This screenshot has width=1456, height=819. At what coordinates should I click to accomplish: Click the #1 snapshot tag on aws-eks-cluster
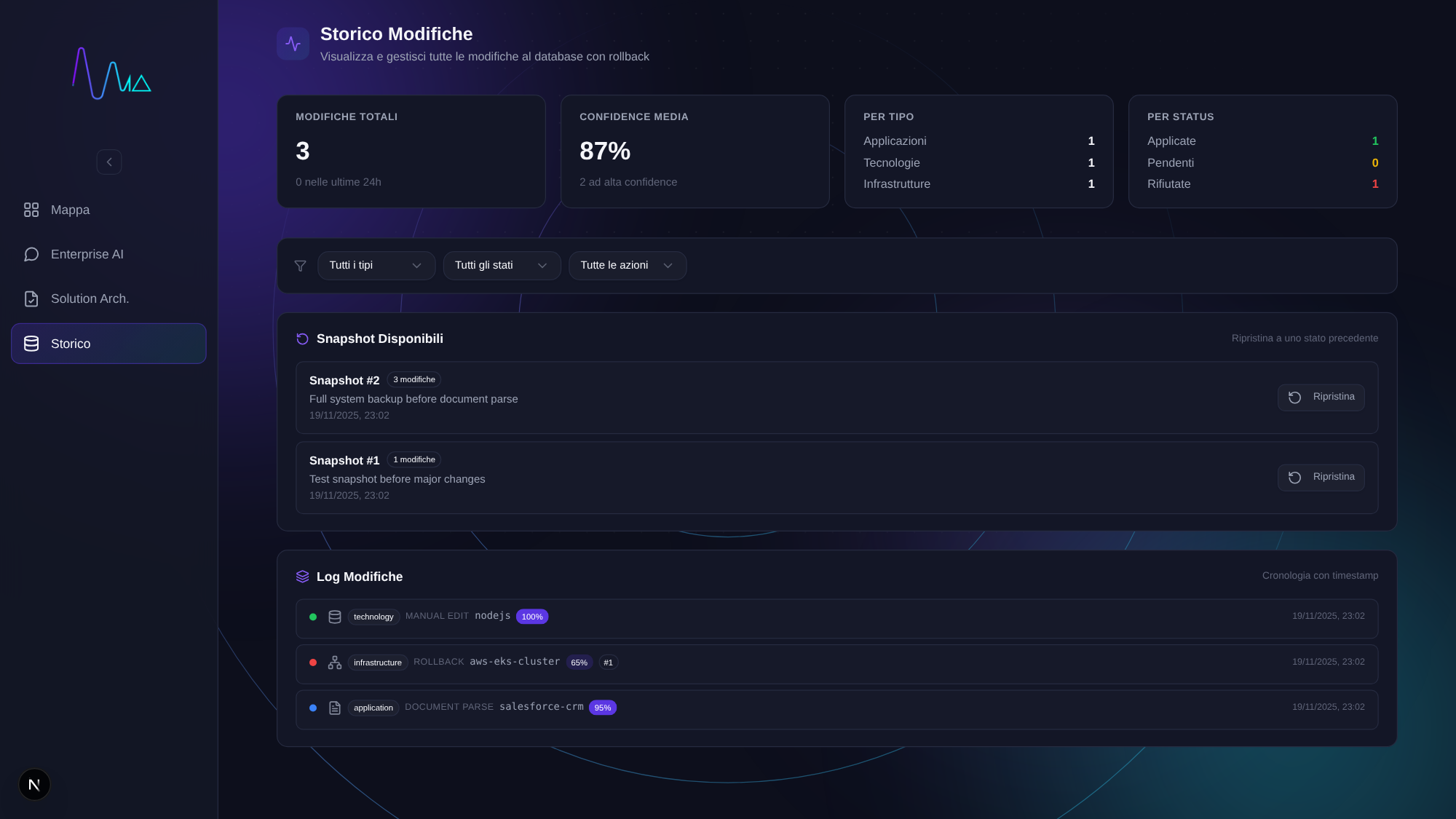point(608,662)
